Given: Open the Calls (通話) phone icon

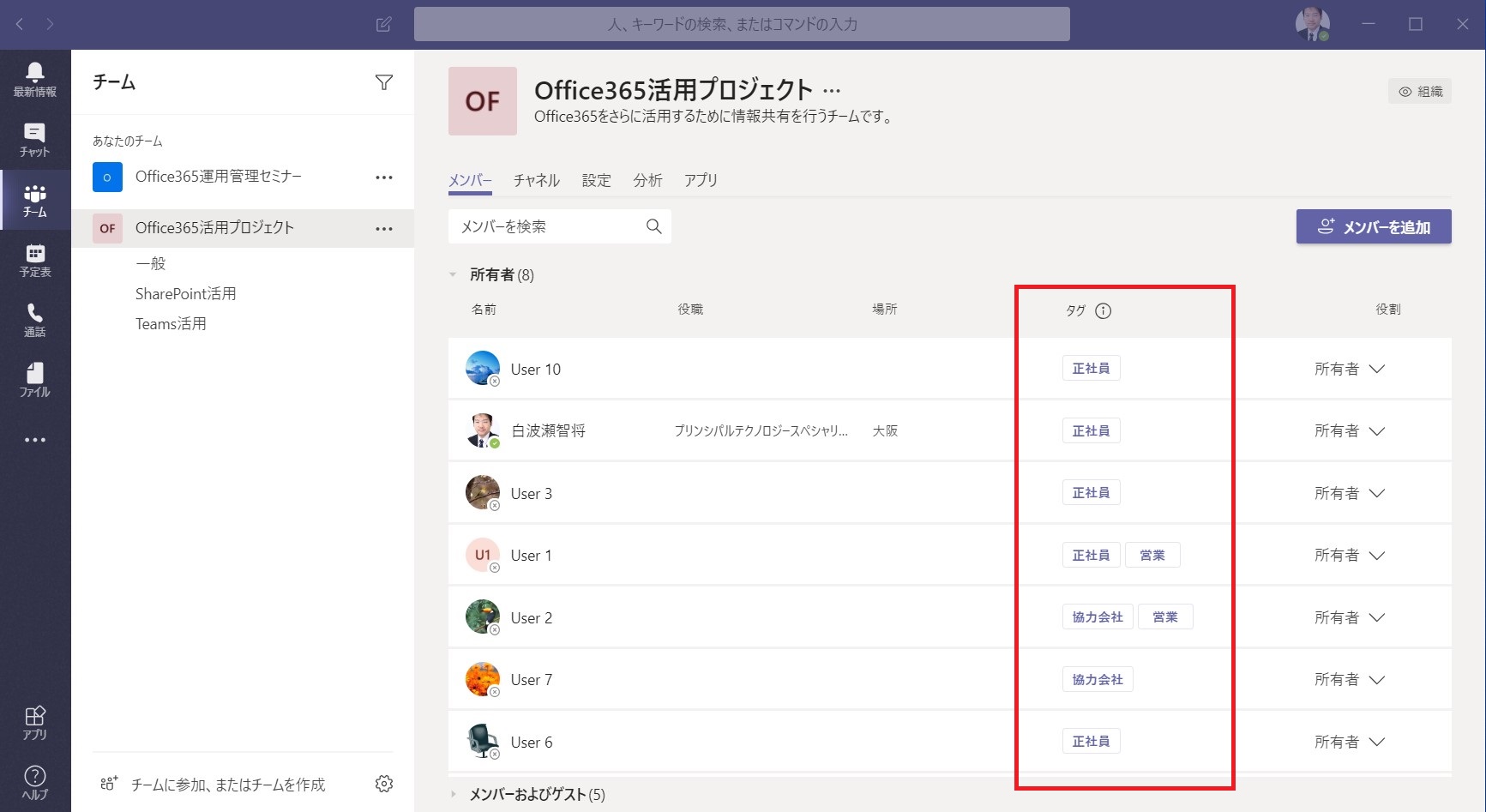Looking at the screenshot, I should click(x=35, y=320).
